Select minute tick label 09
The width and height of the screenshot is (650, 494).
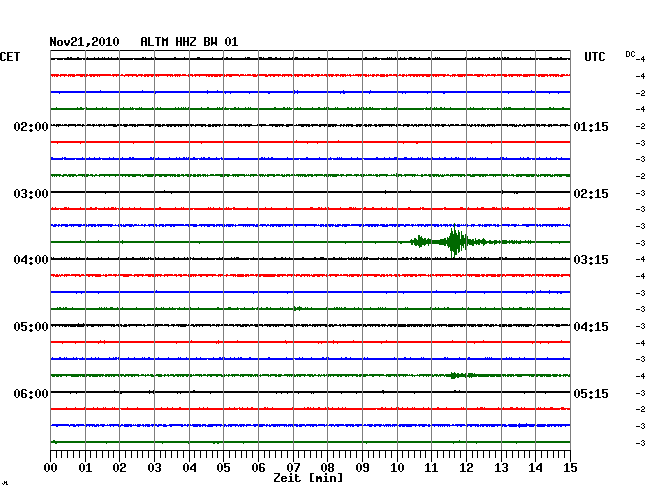(x=362, y=468)
